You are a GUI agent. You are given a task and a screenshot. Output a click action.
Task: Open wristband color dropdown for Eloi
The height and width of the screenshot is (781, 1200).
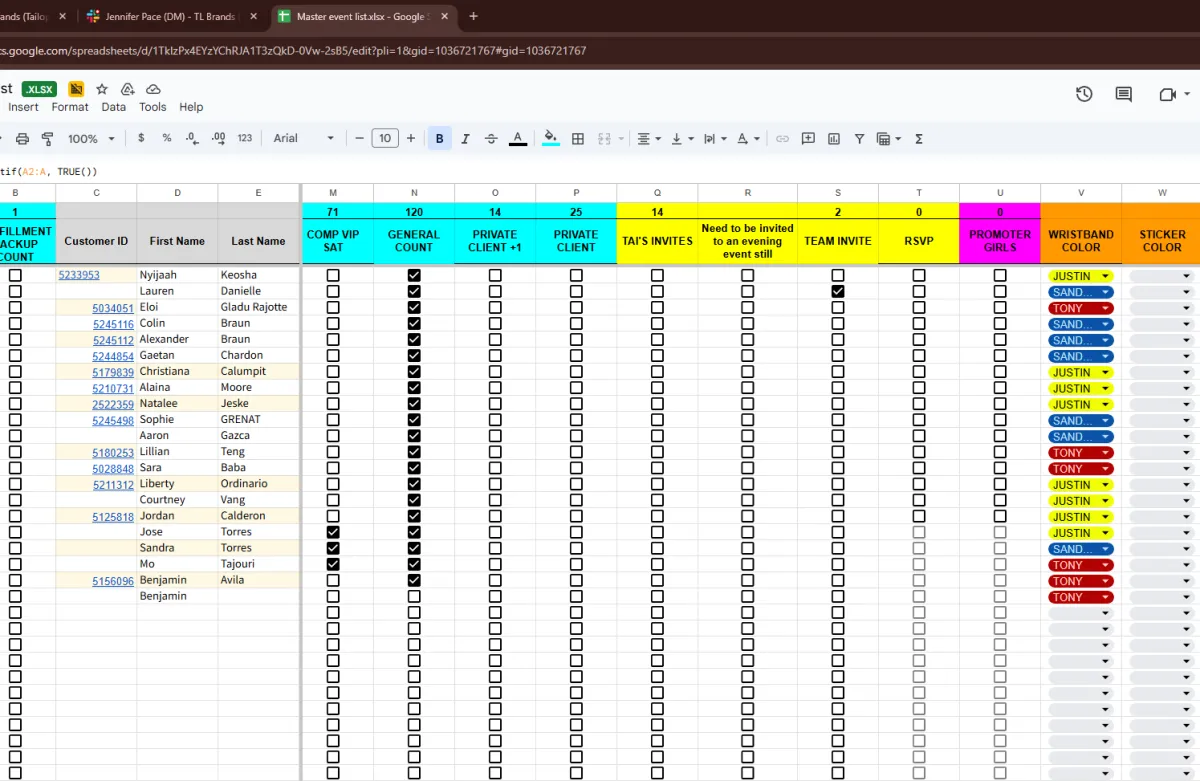point(1105,308)
